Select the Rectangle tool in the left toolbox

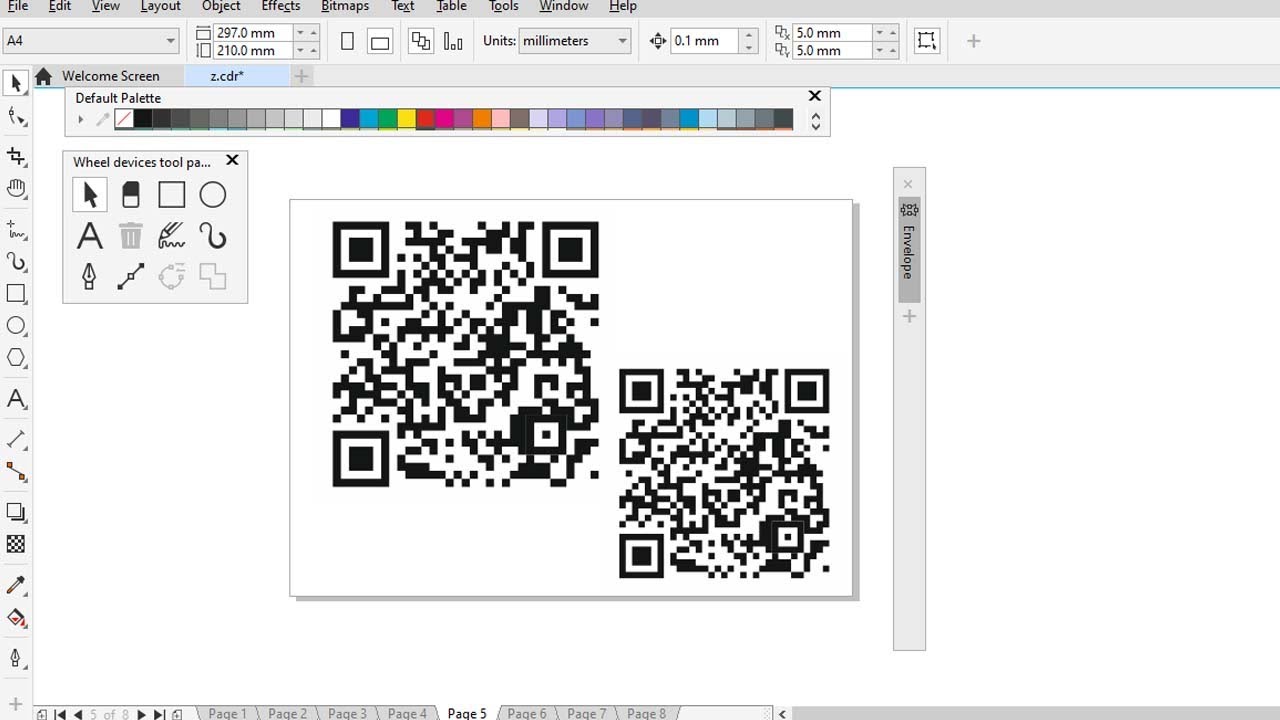pyautogui.click(x=16, y=294)
